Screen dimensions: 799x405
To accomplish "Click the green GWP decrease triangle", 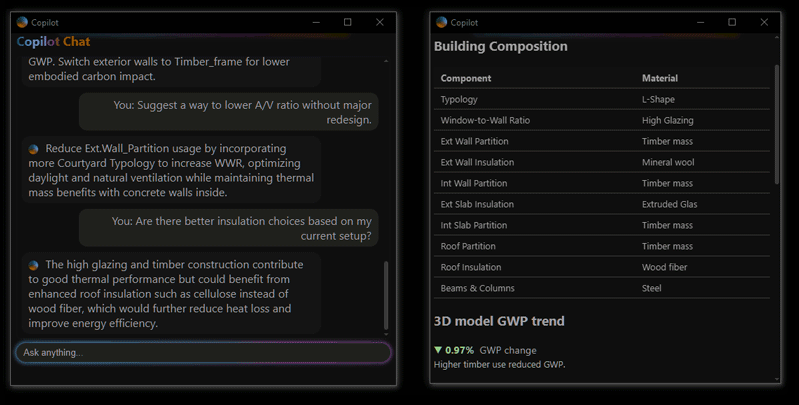I will (438, 350).
